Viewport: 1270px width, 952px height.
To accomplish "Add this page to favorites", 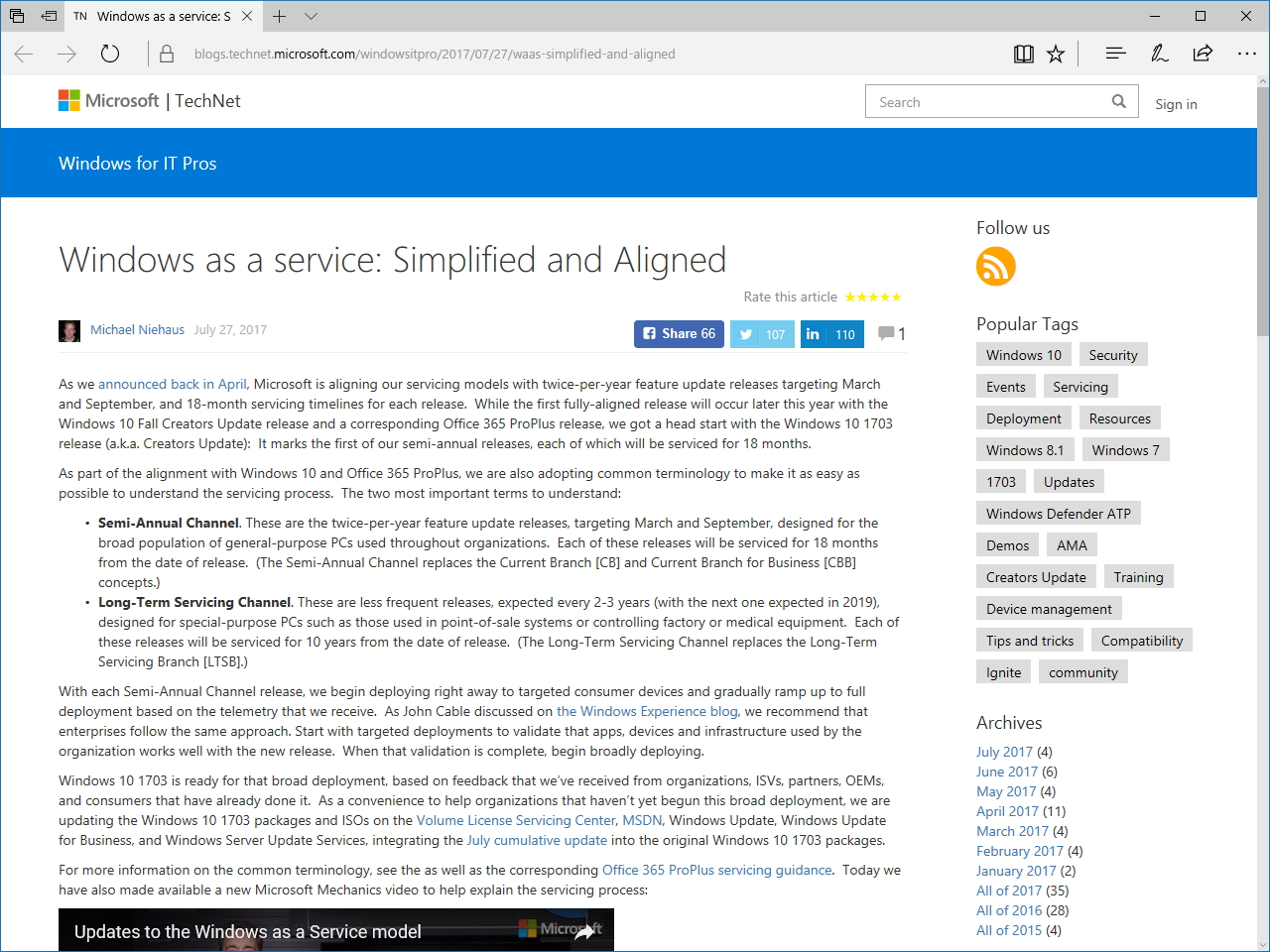I will tap(1056, 54).
